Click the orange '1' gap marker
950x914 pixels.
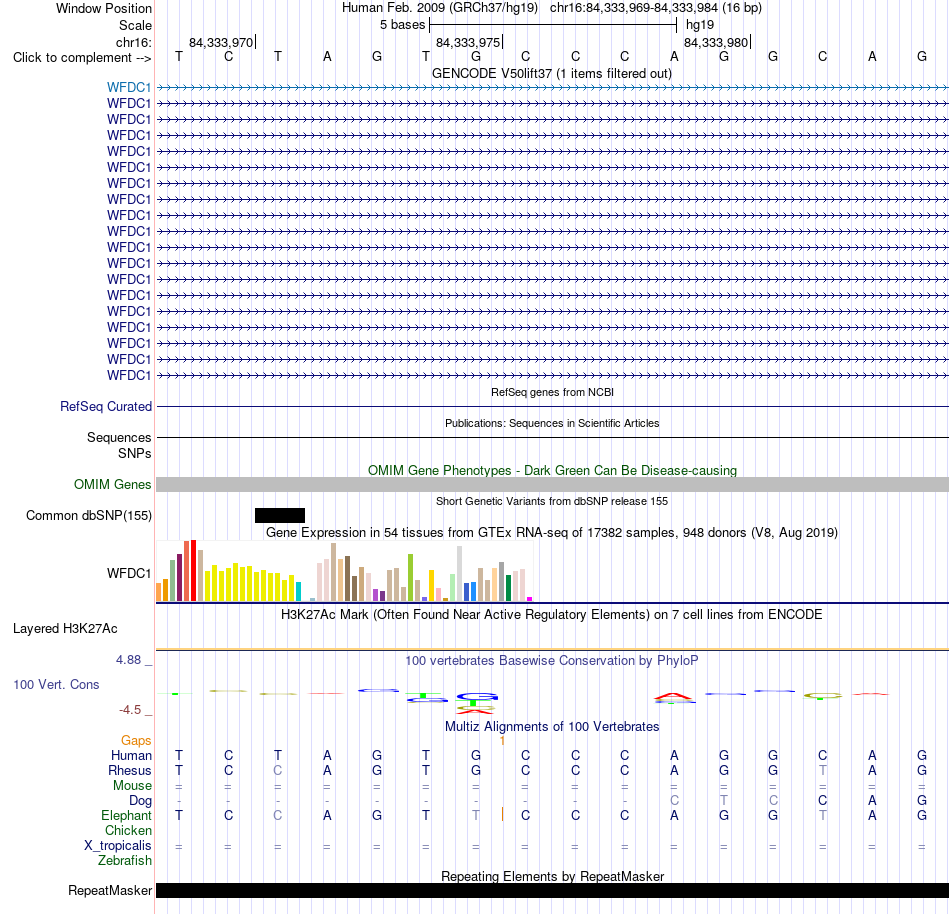[502, 740]
